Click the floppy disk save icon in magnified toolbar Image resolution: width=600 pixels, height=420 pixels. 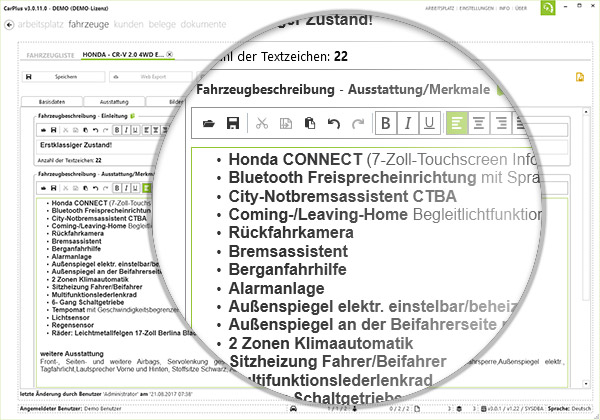click(x=233, y=124)
